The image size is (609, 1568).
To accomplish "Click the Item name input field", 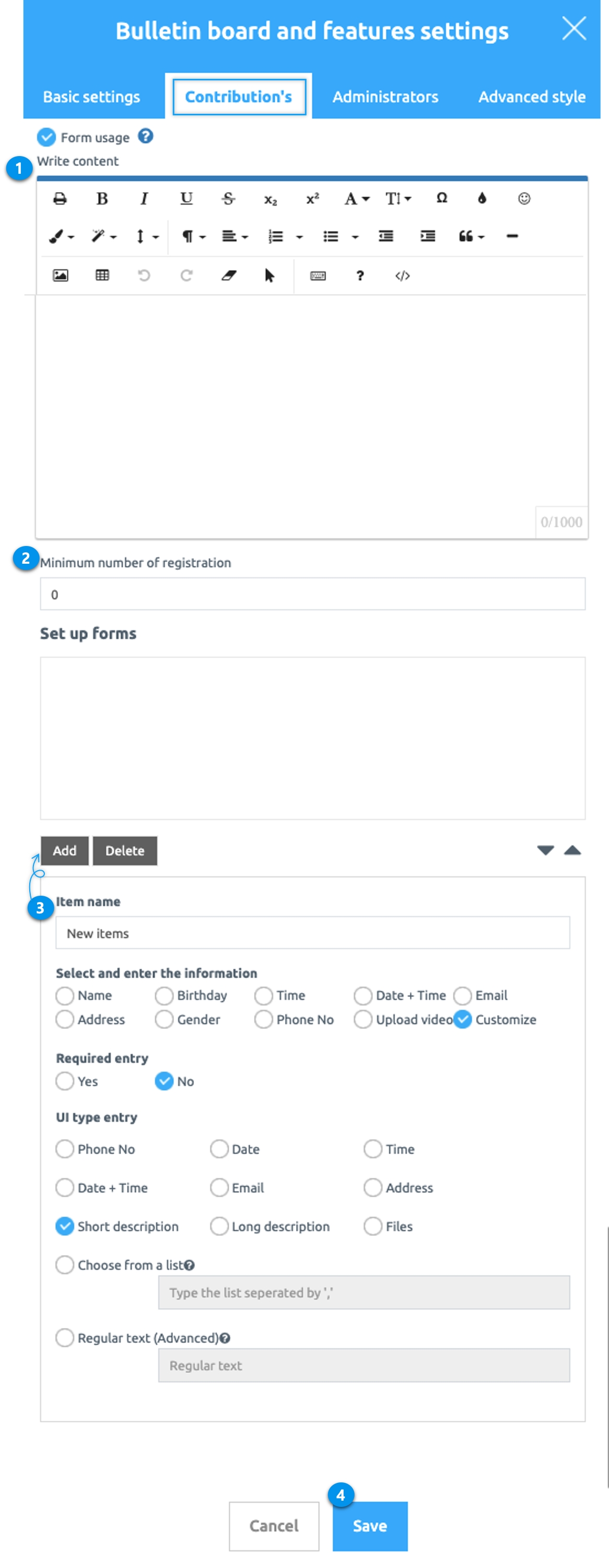I will pos(313,933).
